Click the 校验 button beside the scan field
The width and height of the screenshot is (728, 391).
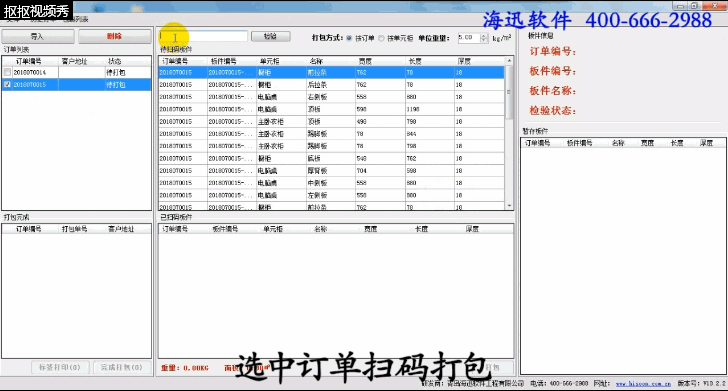(x=270, y=36)
